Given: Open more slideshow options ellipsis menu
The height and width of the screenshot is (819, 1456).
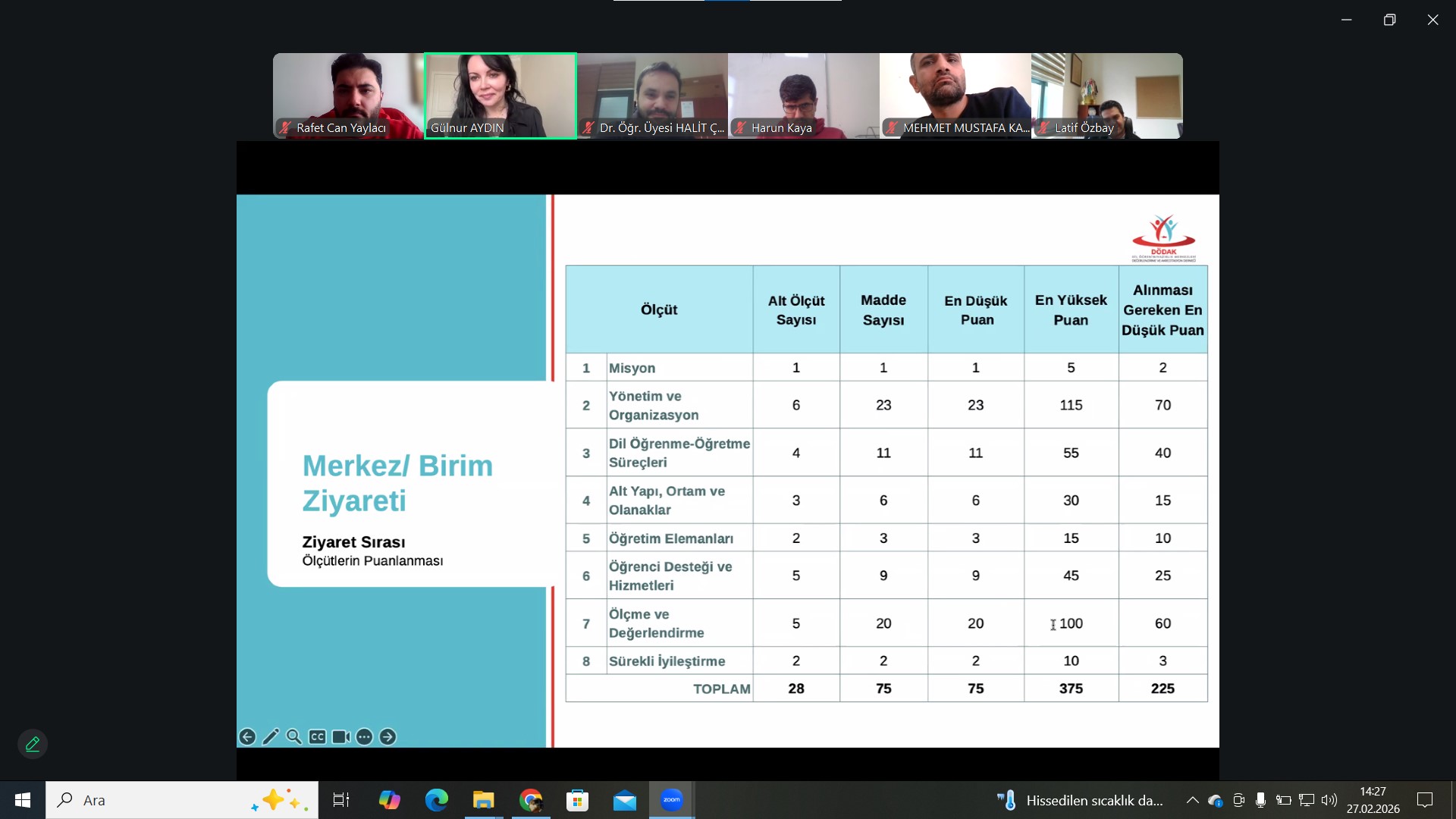Looking at the screenshot, I should coord(364,737).
